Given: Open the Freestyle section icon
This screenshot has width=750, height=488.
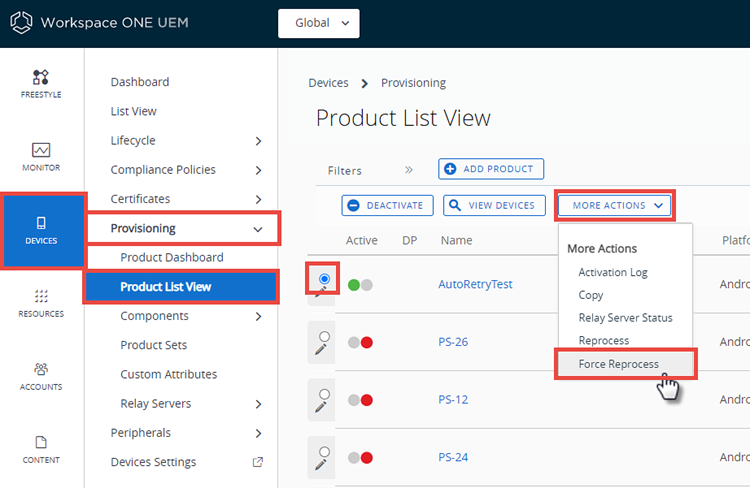Looking at the screenshot, I should 41,77.
